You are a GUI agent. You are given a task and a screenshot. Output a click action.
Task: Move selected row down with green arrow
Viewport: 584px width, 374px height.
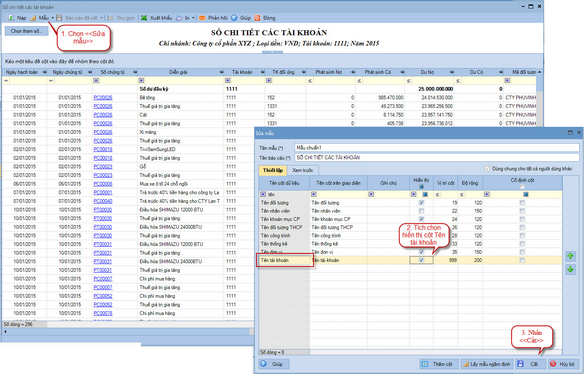tap(570, 269)
